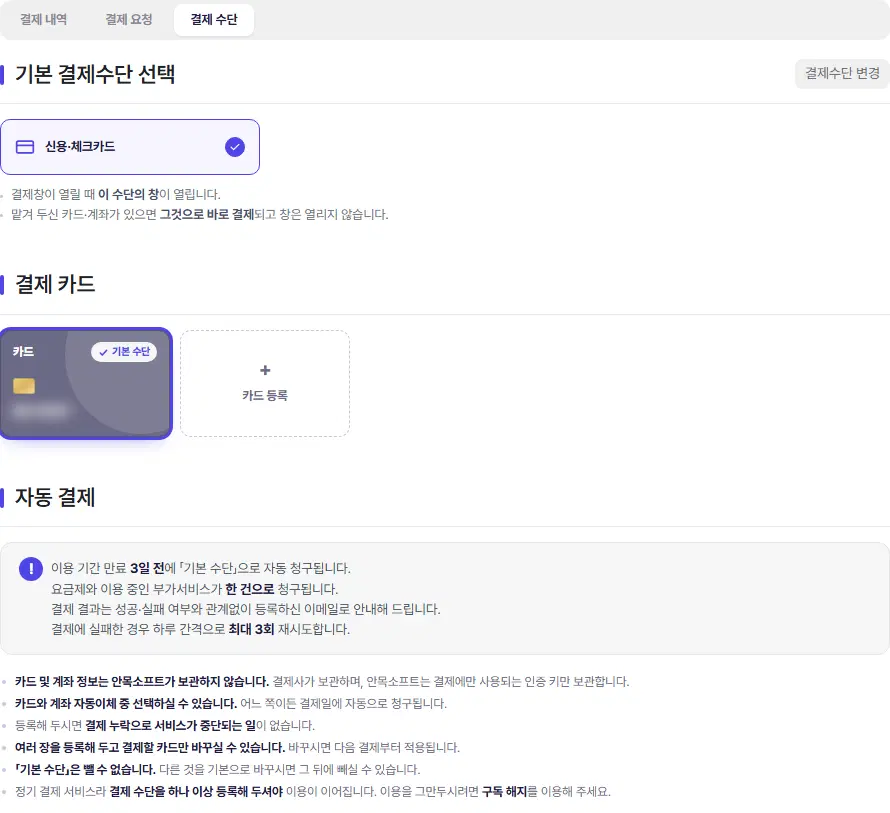This screenshot has height=813, width=890.
Task: Click the 기본 결제수단 선택 heading
Action: (95, 74)
